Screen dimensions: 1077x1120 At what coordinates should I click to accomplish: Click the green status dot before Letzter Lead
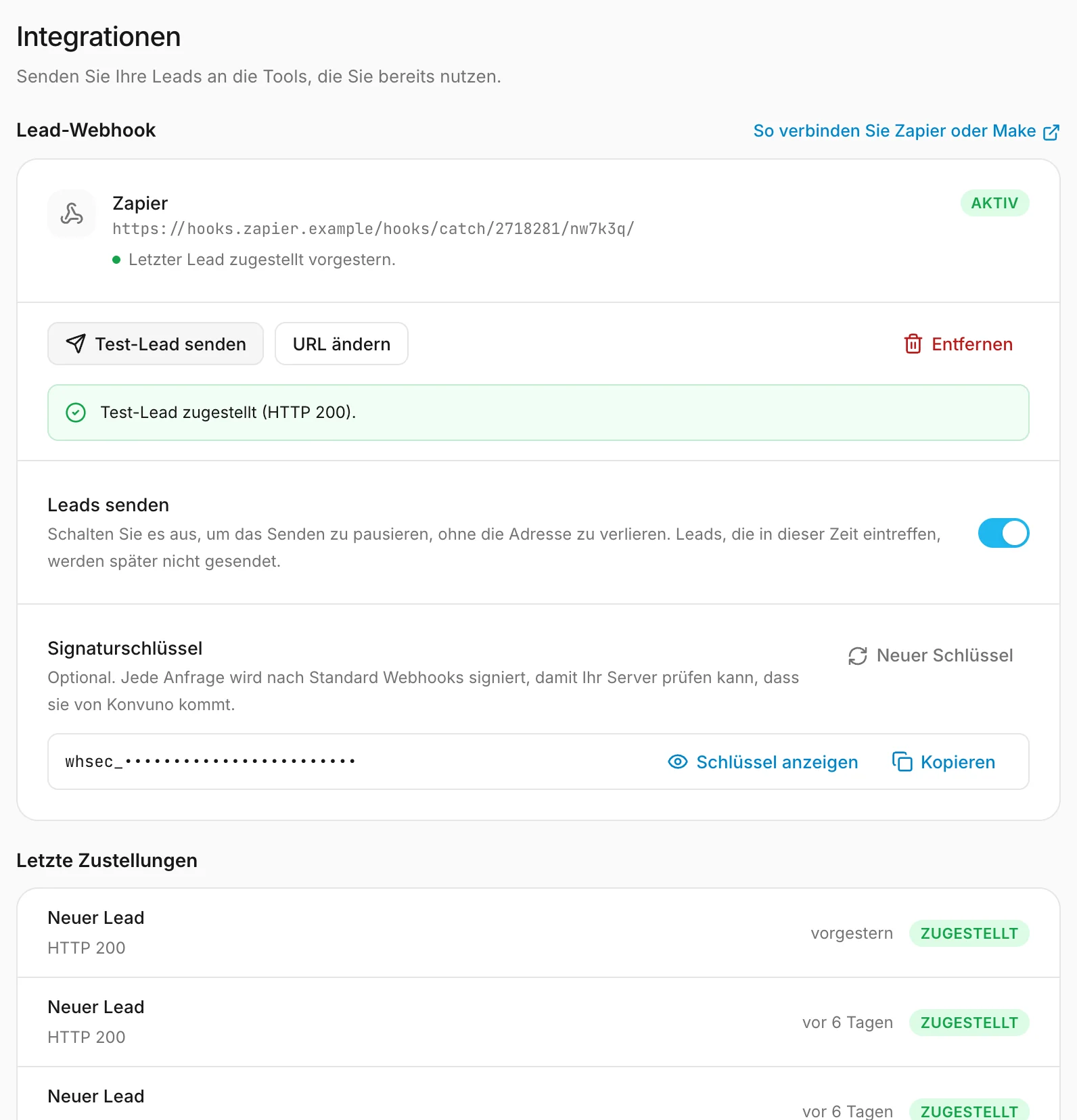click(116, 260)
